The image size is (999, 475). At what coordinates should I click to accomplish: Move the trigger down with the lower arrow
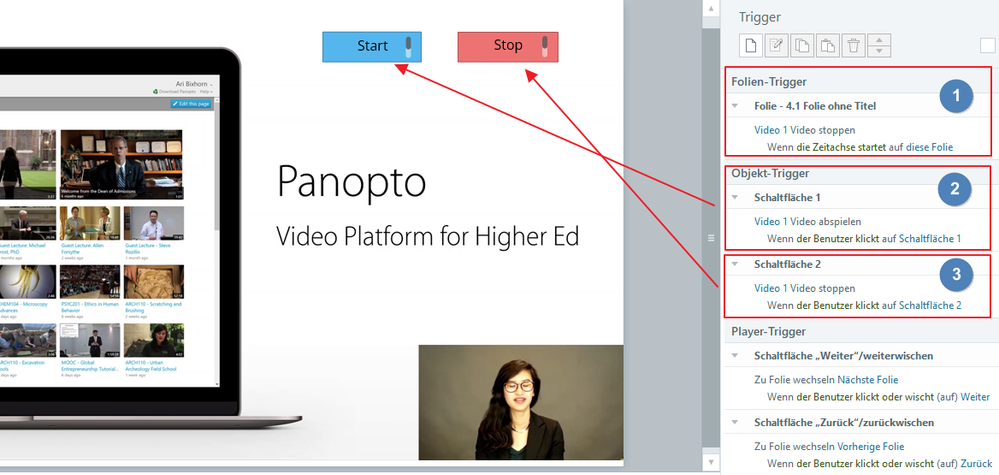point(879,52)
